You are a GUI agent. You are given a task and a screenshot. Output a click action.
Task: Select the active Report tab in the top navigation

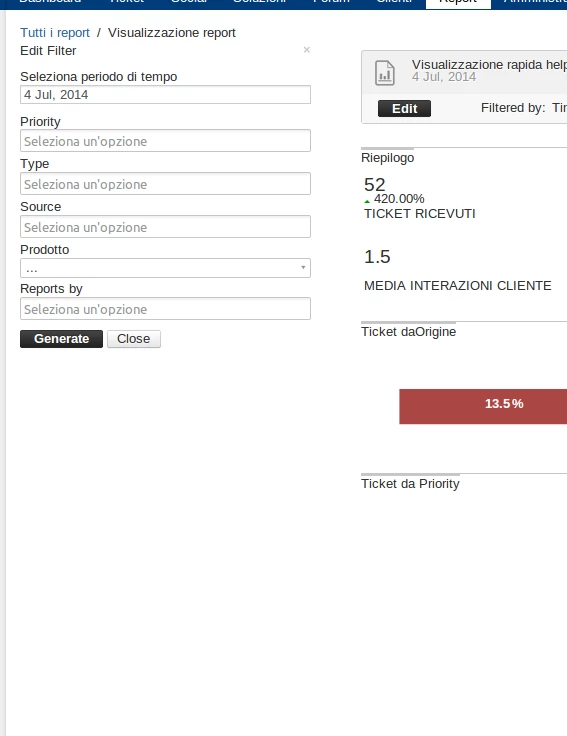(458, 3)
